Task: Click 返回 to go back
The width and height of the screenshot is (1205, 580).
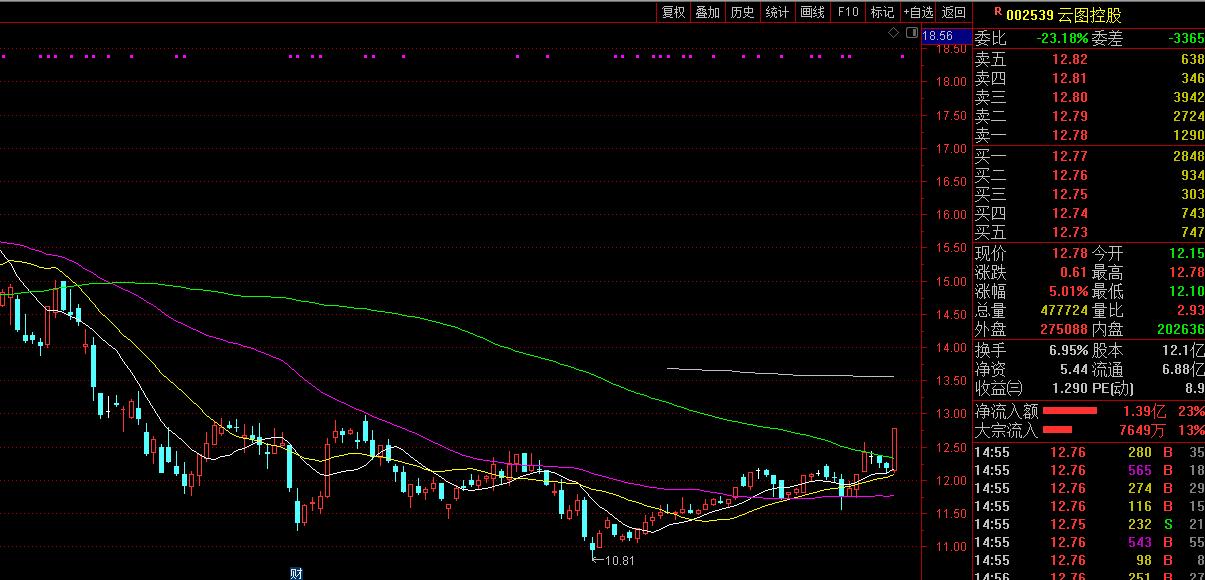Action: [x=954, y=12]
